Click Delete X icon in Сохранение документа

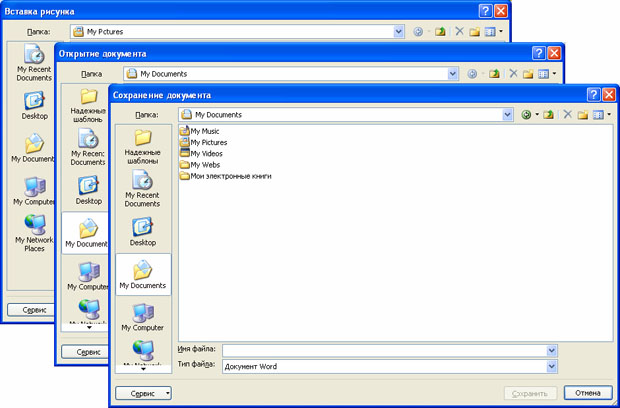pyautogui.click(x=567, y=115)
